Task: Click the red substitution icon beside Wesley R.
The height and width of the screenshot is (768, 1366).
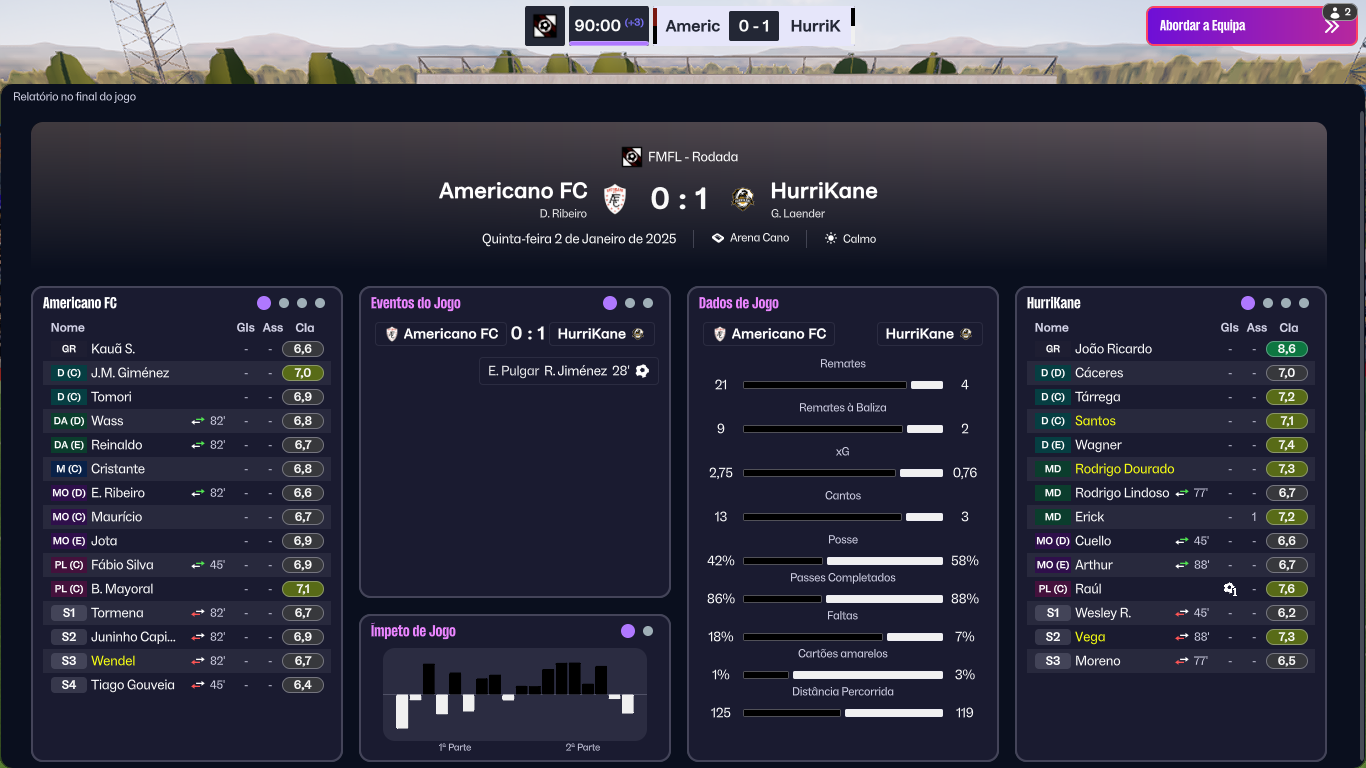Action: click(1182, 613)
